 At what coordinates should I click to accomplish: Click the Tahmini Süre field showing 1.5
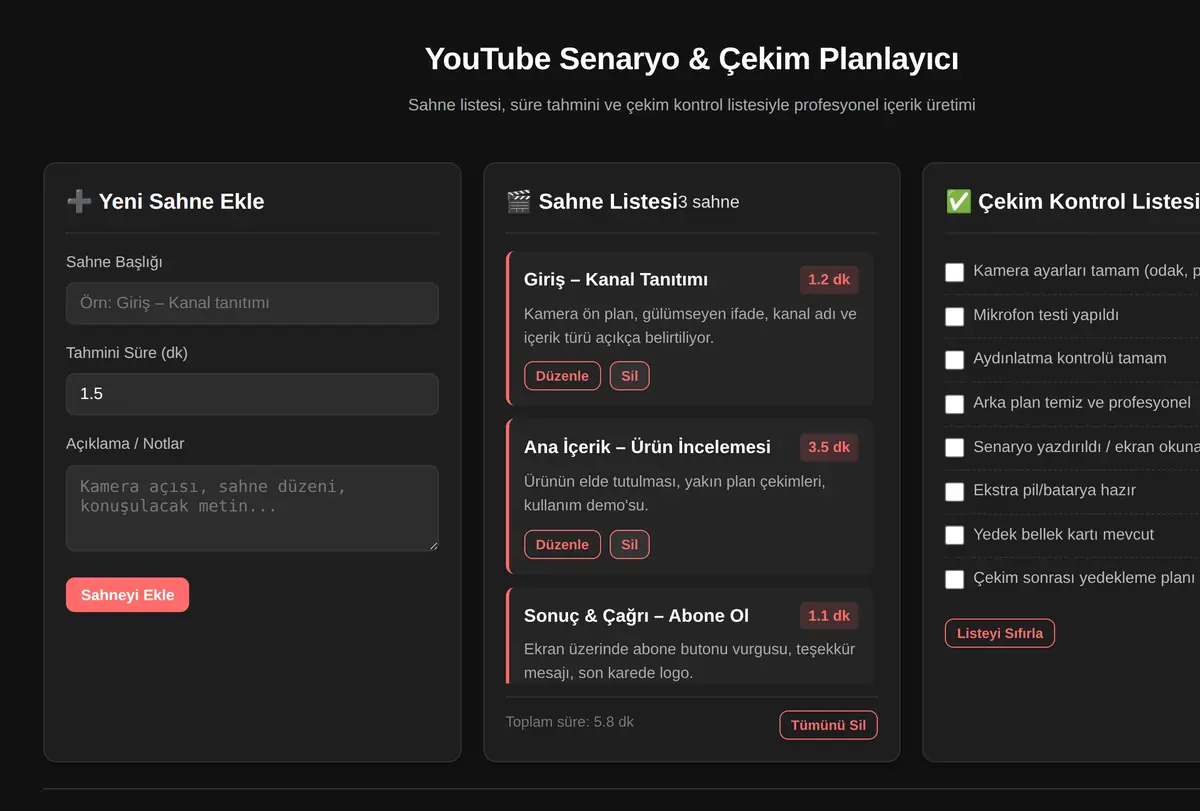pyautogui.click(x=252, y=394)
